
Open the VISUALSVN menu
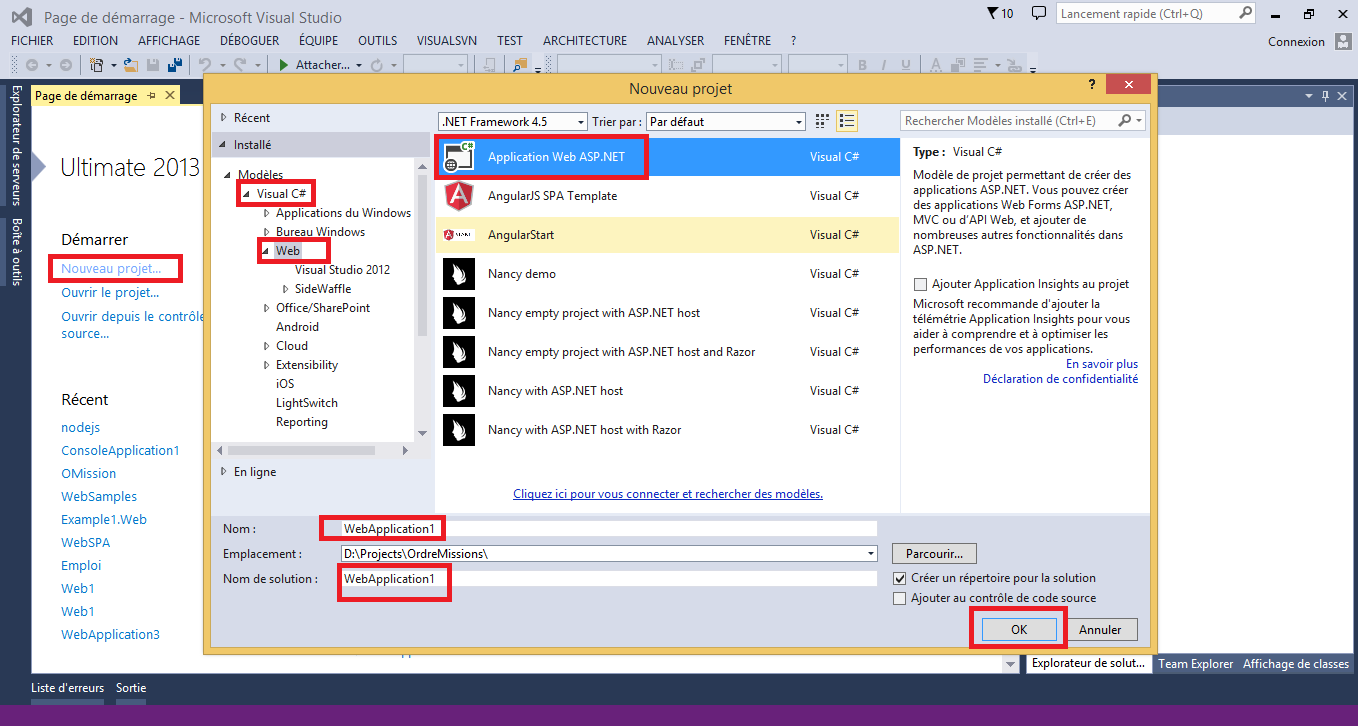[x=447, y=41]
